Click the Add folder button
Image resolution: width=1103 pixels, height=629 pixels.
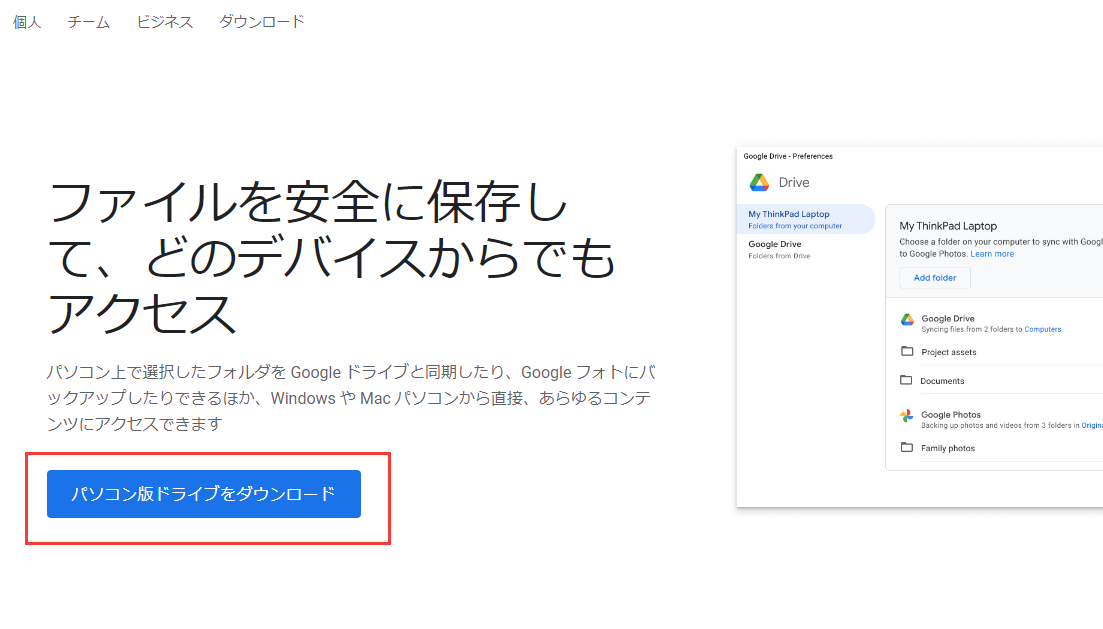[934, 277]
